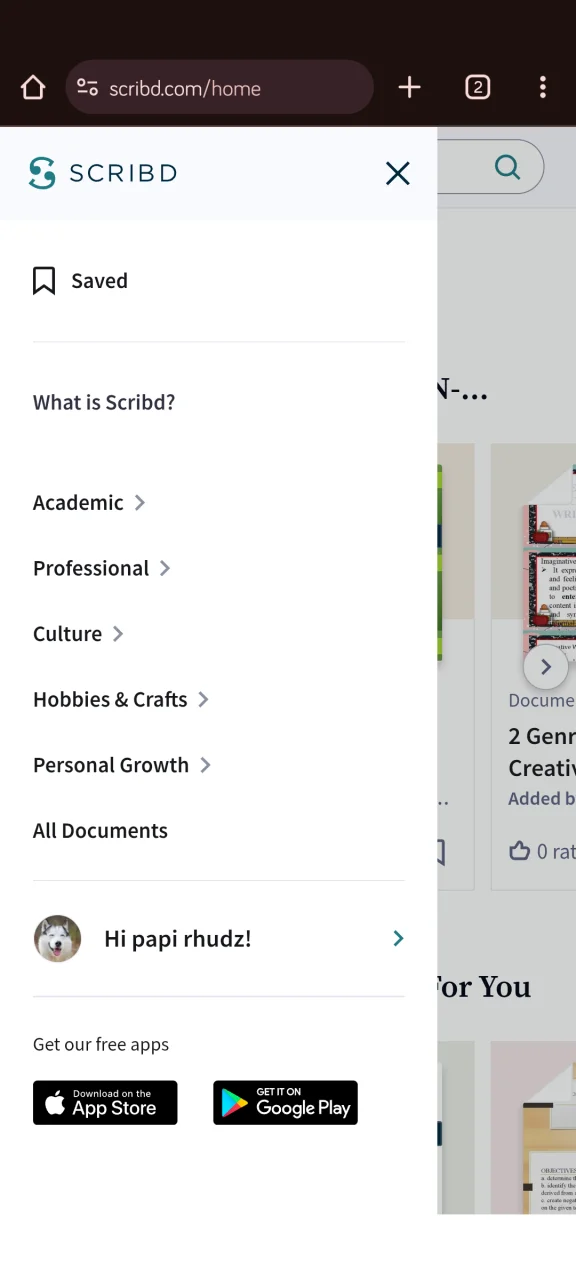Screen dimensions: 576x1280
Task: Tap the search magnifier icon
Action: pyautogui.click(x=508, y=167)
